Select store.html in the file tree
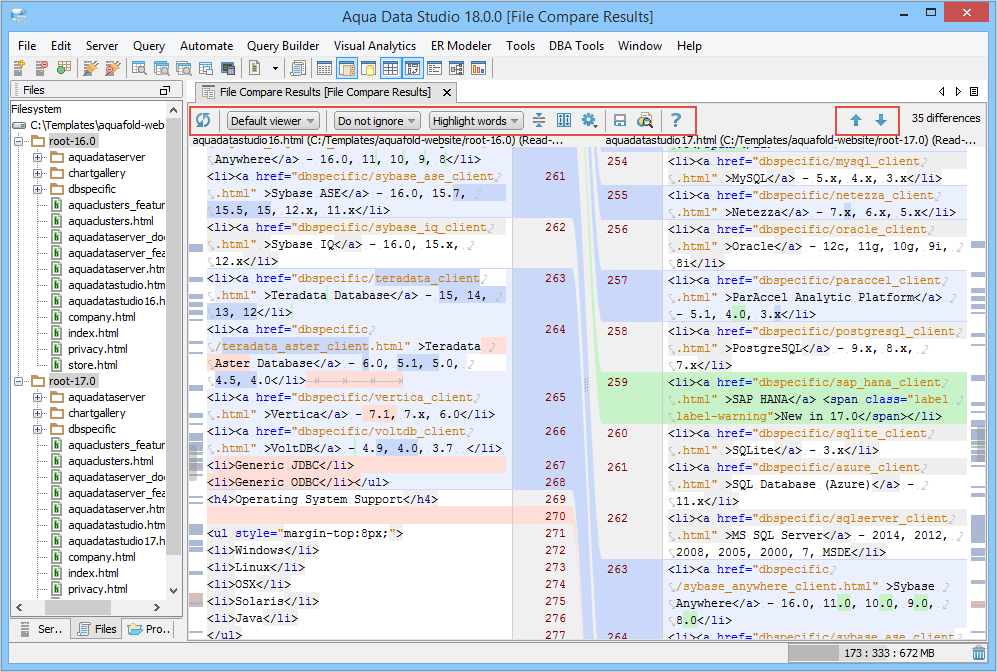The image size is (997, 672). pyautogui.click(x=92, y=365)
